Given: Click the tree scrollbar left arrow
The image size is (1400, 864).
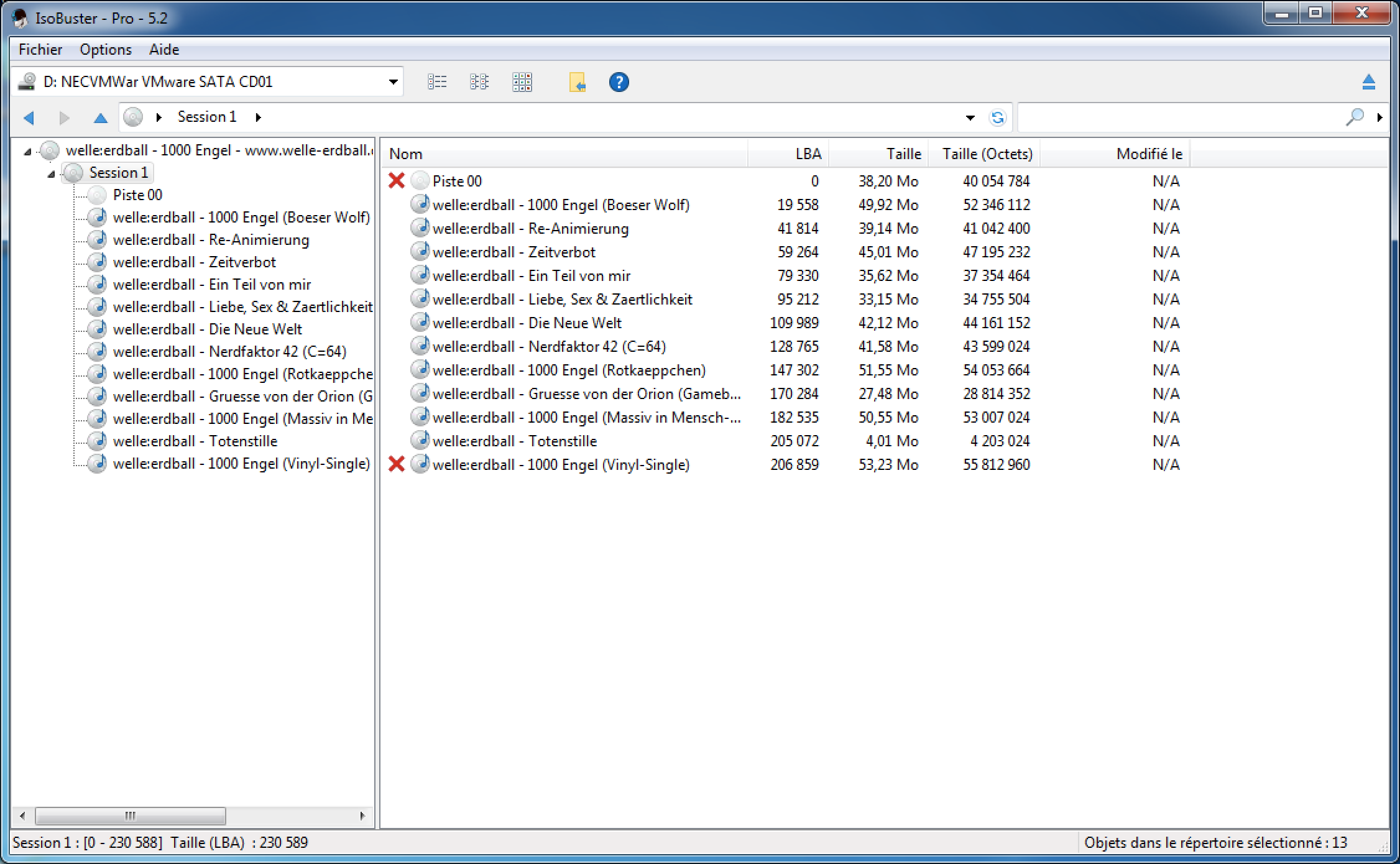Looking at the screenshot, I should [x=22, y=816].
